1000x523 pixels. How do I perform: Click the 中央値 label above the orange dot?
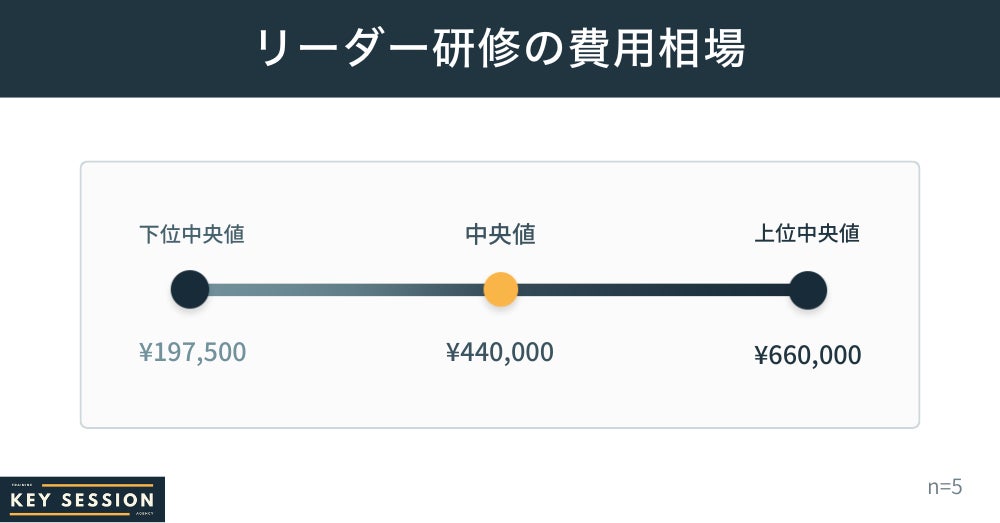(x=500, y=234)
